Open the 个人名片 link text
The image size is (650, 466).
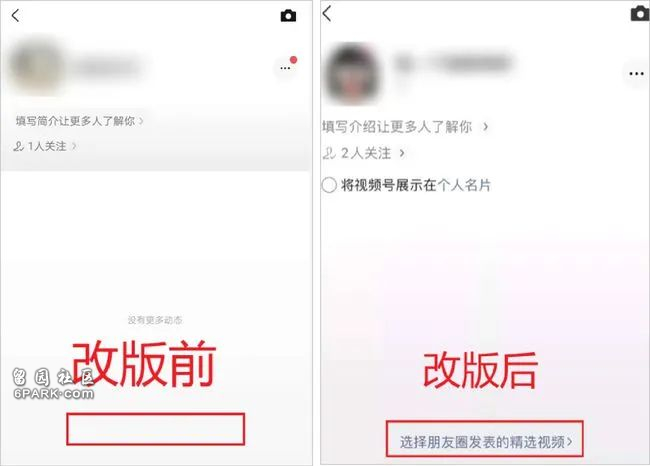(x=464, y=185)
